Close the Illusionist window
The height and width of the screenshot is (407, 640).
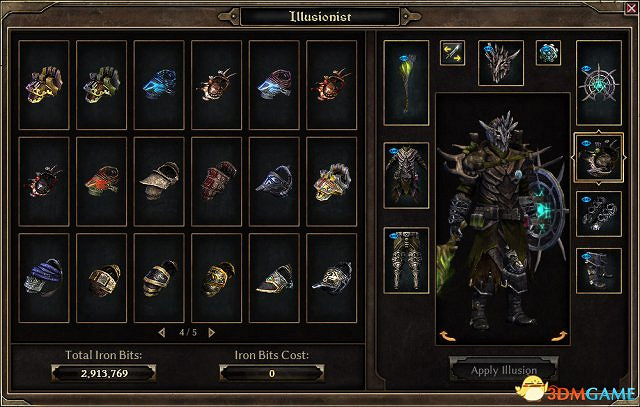[x=631, y=8]
